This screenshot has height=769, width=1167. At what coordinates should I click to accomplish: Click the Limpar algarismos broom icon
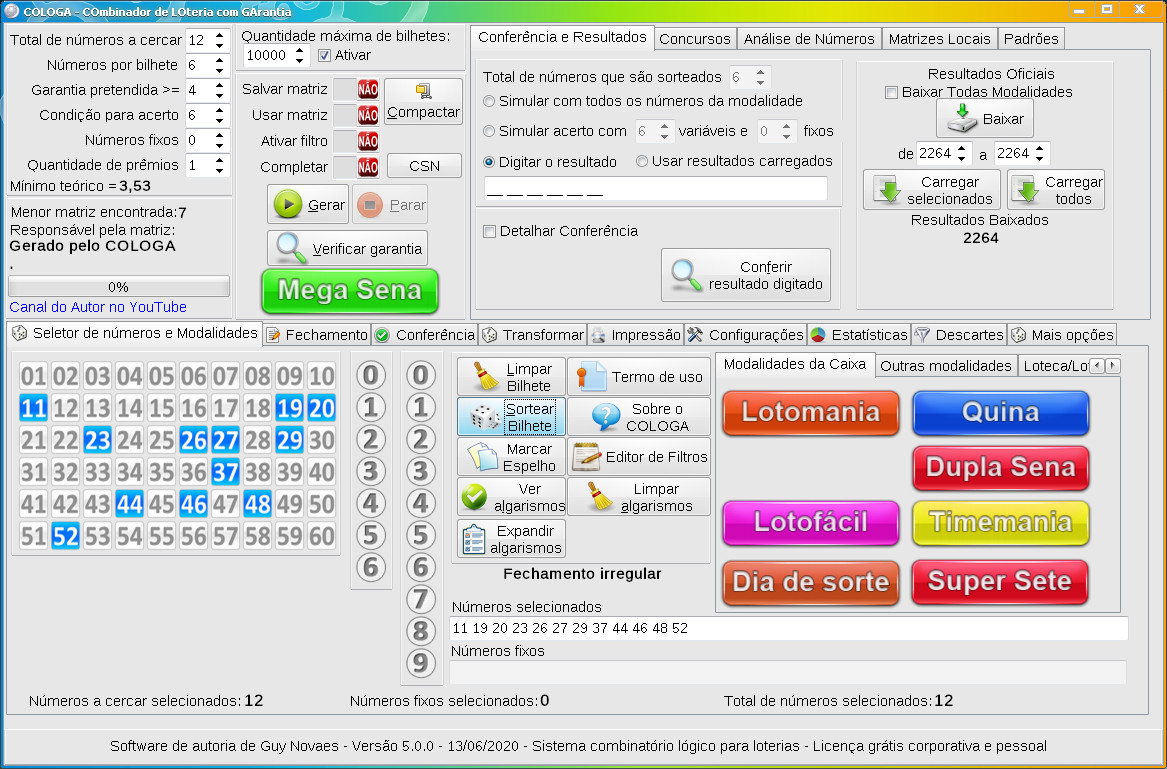point(600,496)
